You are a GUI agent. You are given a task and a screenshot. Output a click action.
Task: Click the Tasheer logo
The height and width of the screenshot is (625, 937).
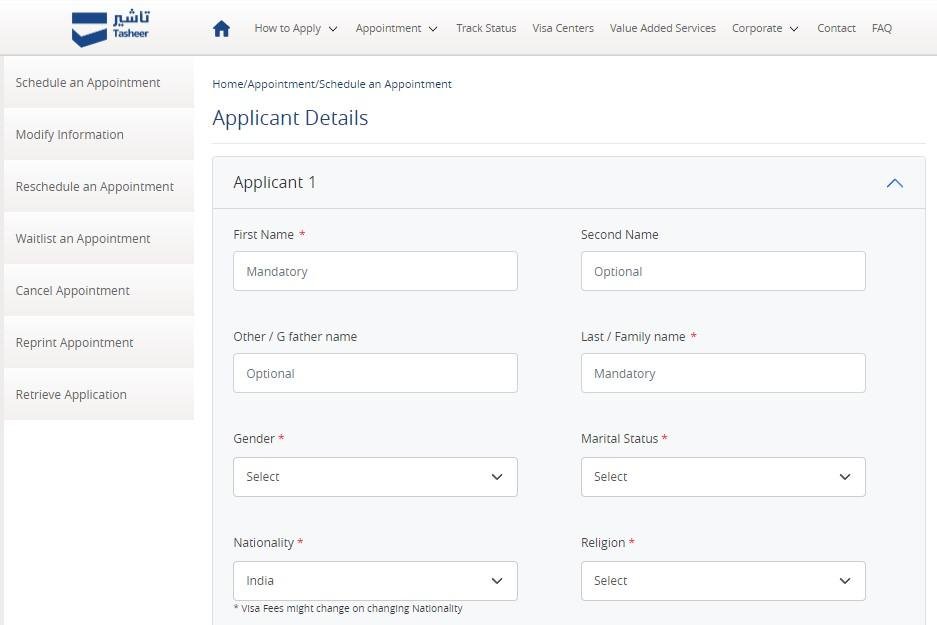point(111,28)
